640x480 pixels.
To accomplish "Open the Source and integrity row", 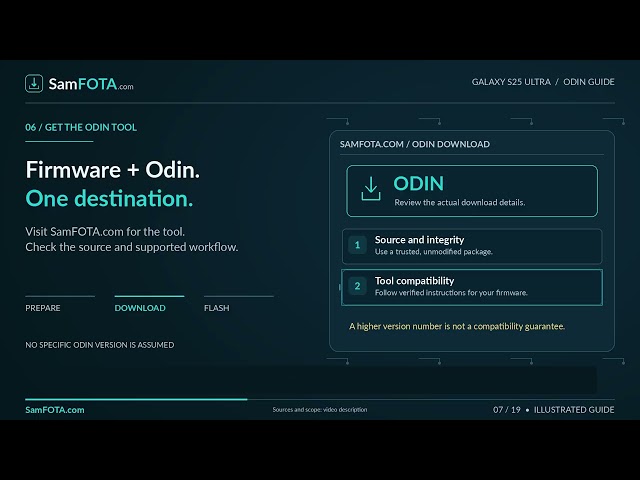I will click(472, 246).
